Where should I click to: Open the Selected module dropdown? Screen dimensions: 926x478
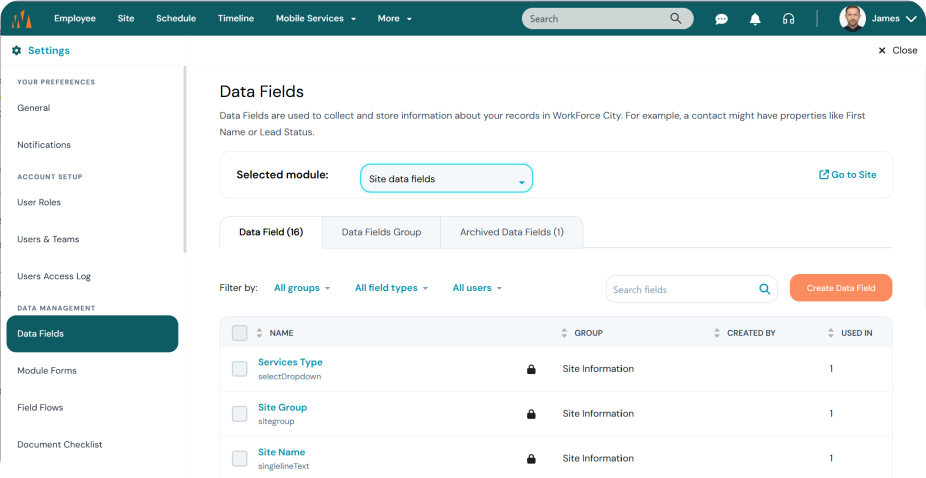click(446, 178)
